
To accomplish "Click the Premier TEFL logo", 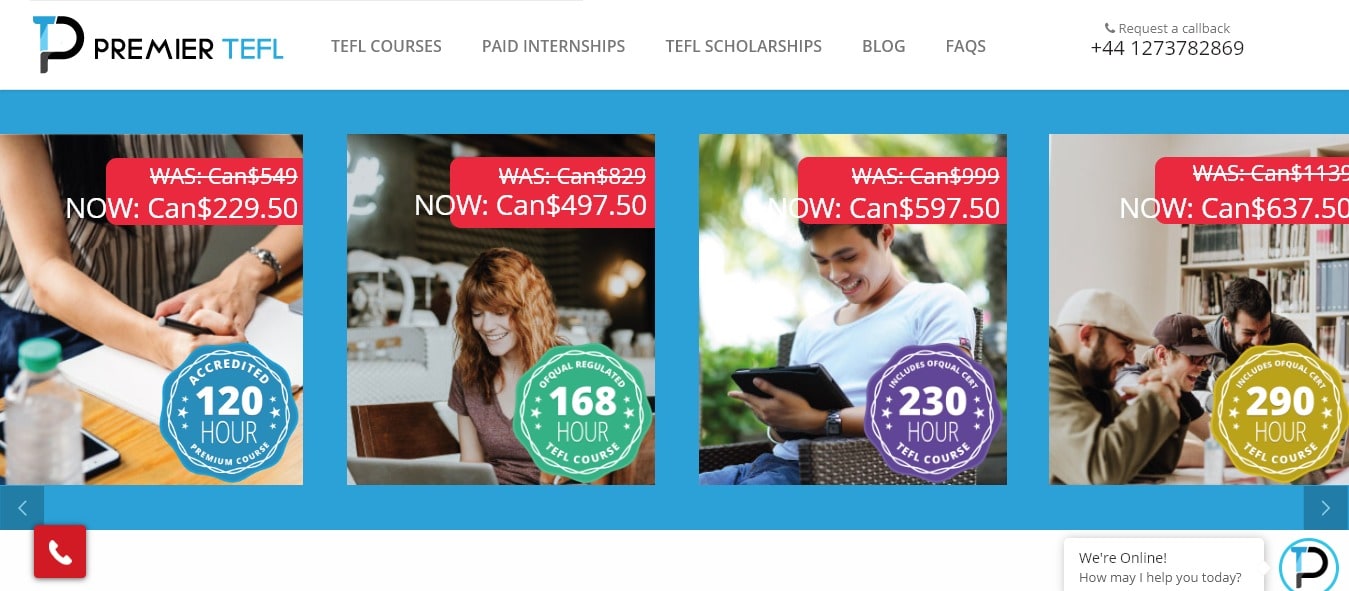I will pyautogui.click(x=158, y=45).
